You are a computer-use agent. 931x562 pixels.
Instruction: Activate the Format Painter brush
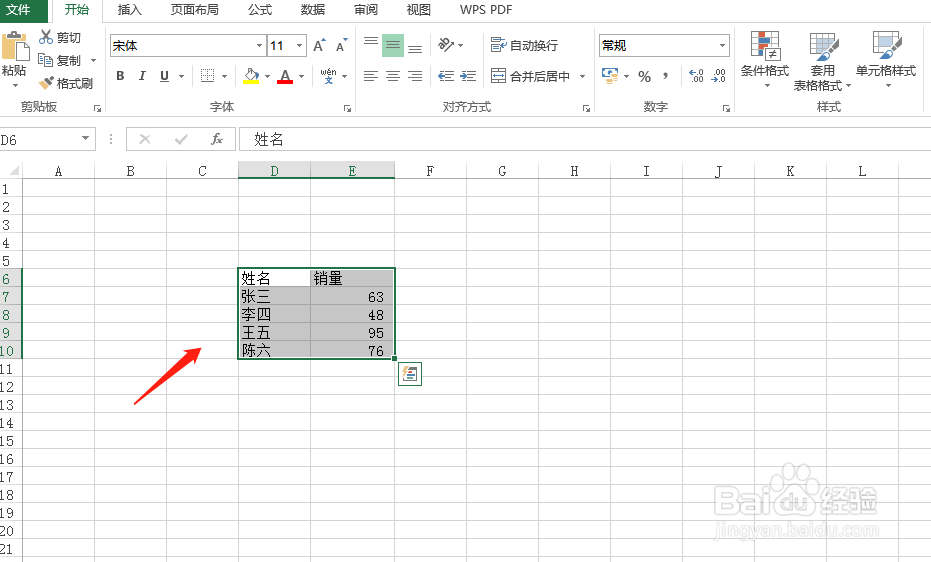(46, 83)
